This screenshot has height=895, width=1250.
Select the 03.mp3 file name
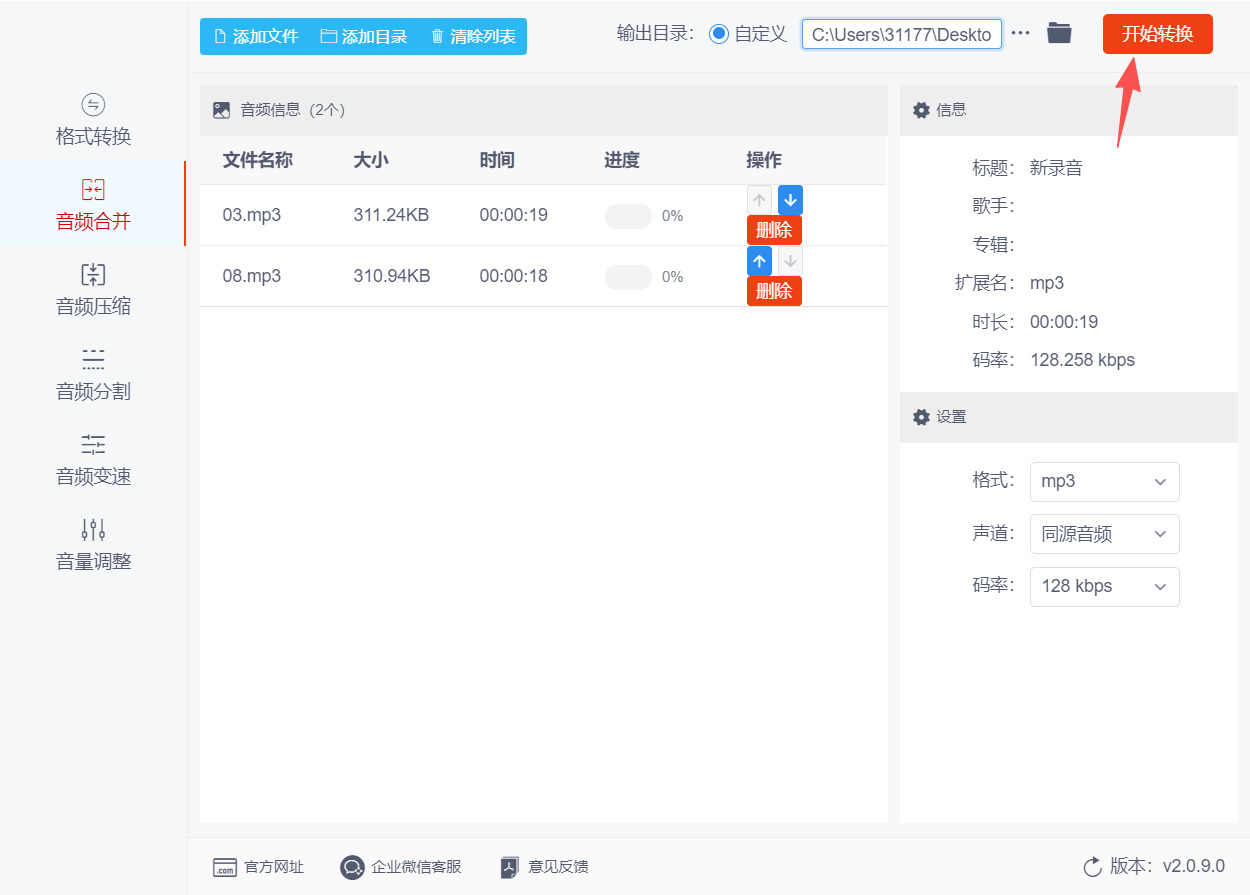click(252, 215)
